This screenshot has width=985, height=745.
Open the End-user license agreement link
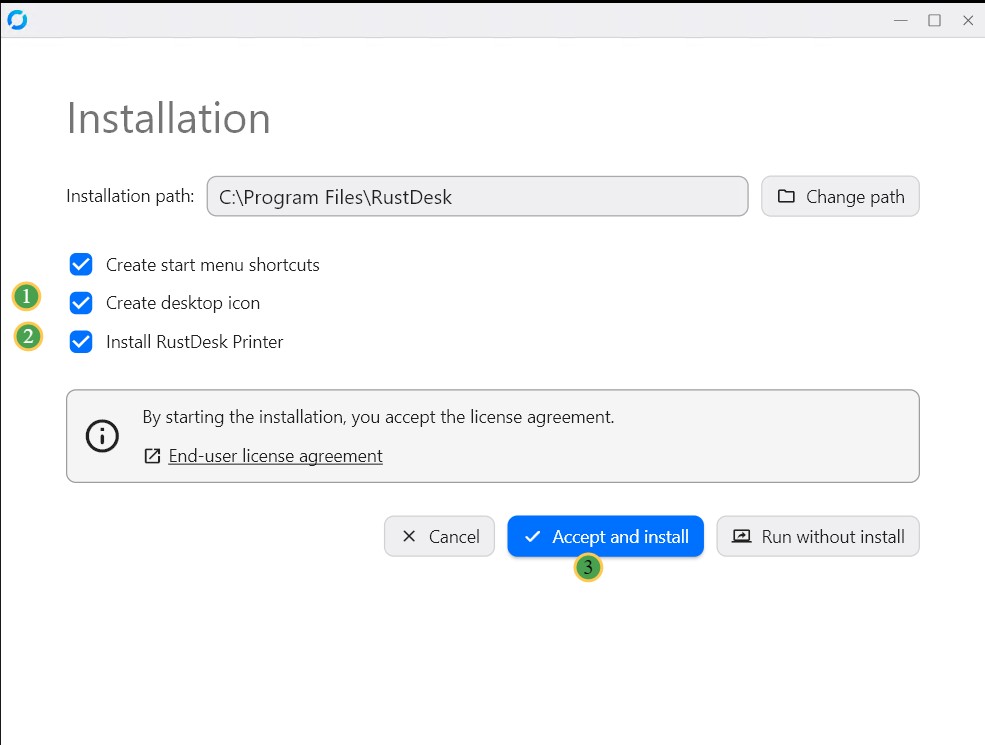pos(275,455)
